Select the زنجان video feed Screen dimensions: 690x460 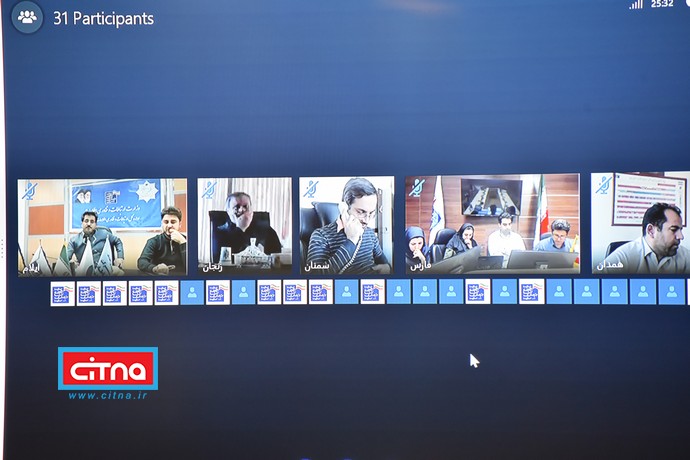244,227
